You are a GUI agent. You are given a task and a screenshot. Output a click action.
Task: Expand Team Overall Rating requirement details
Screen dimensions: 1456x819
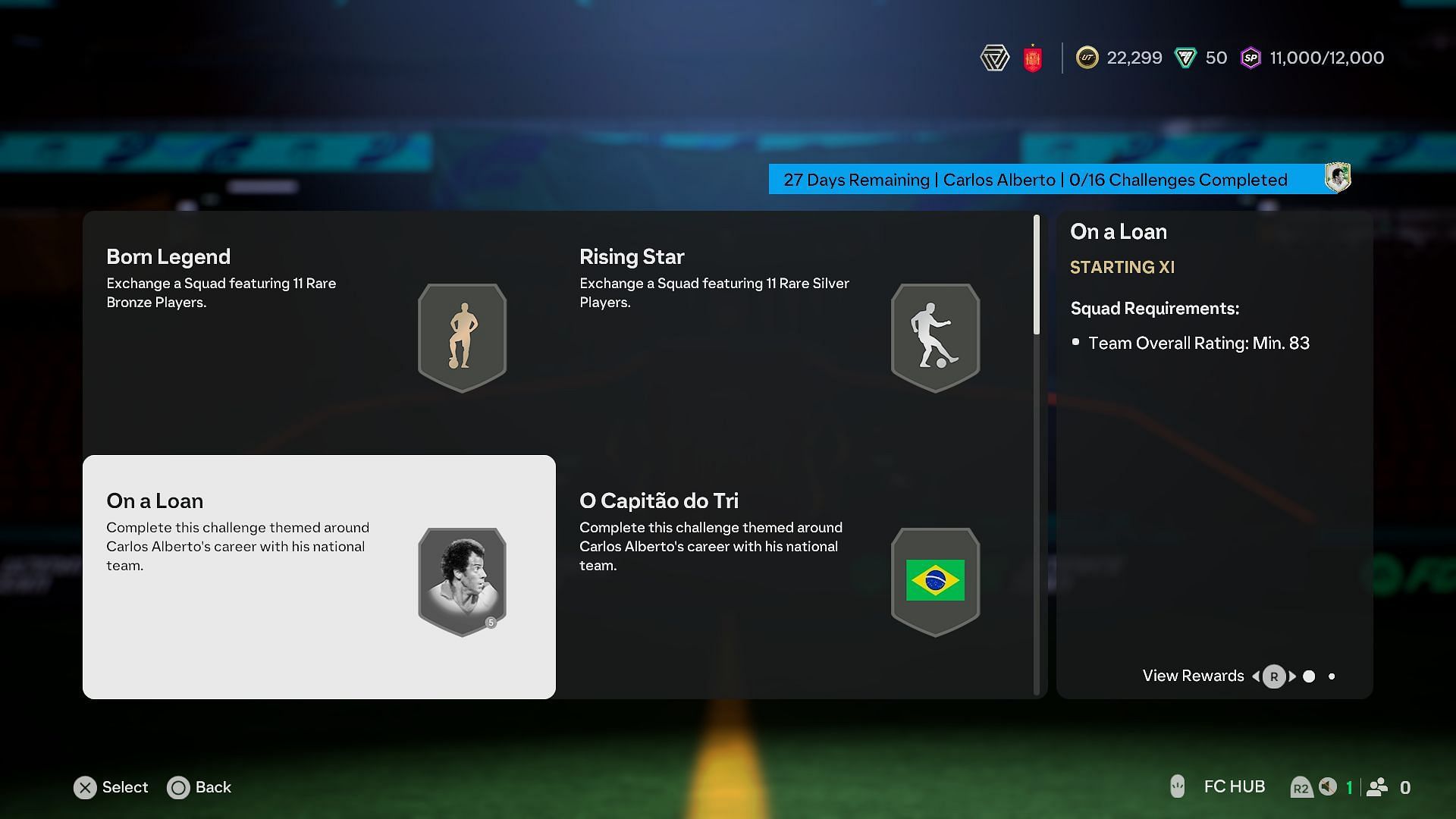tap(1199, 342)
